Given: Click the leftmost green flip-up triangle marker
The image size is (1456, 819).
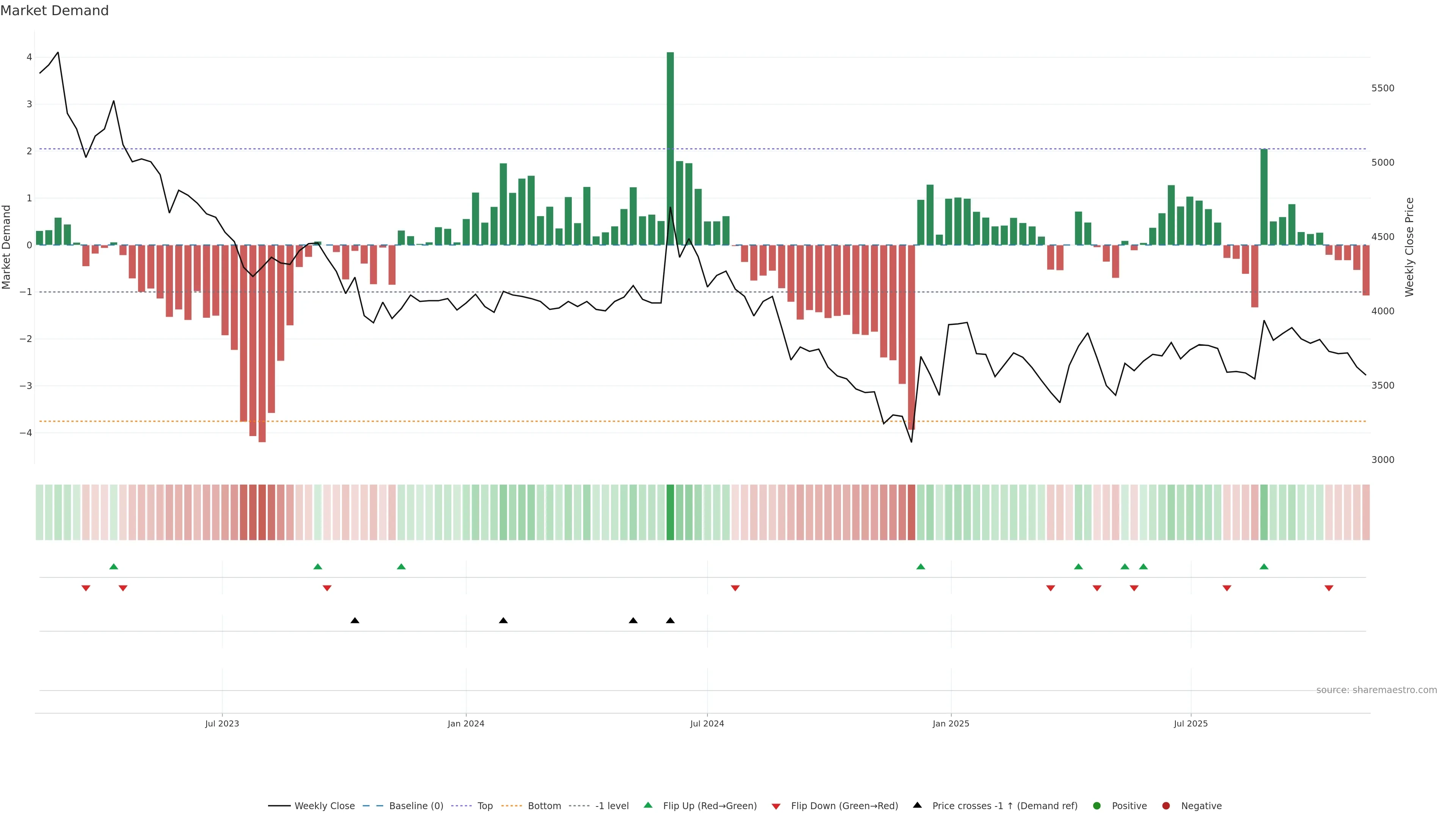Looking at the screenshot, I should [x=114, y=566].
